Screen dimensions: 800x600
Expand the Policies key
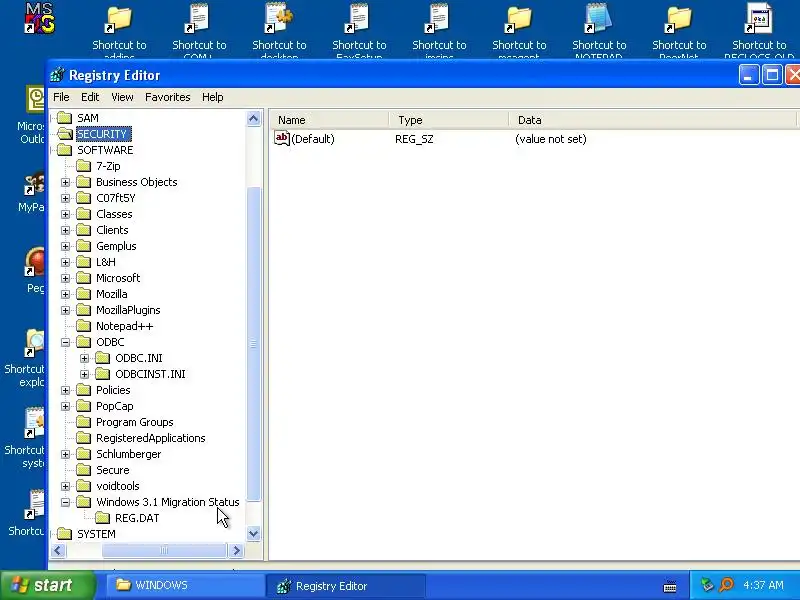[65, 390]
